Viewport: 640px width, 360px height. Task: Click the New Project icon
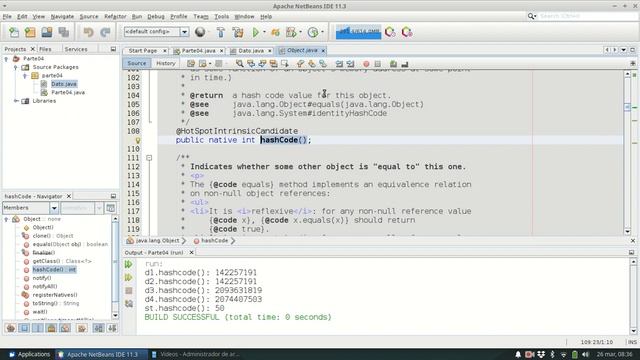pyautogui.click(x=30, y=32)
